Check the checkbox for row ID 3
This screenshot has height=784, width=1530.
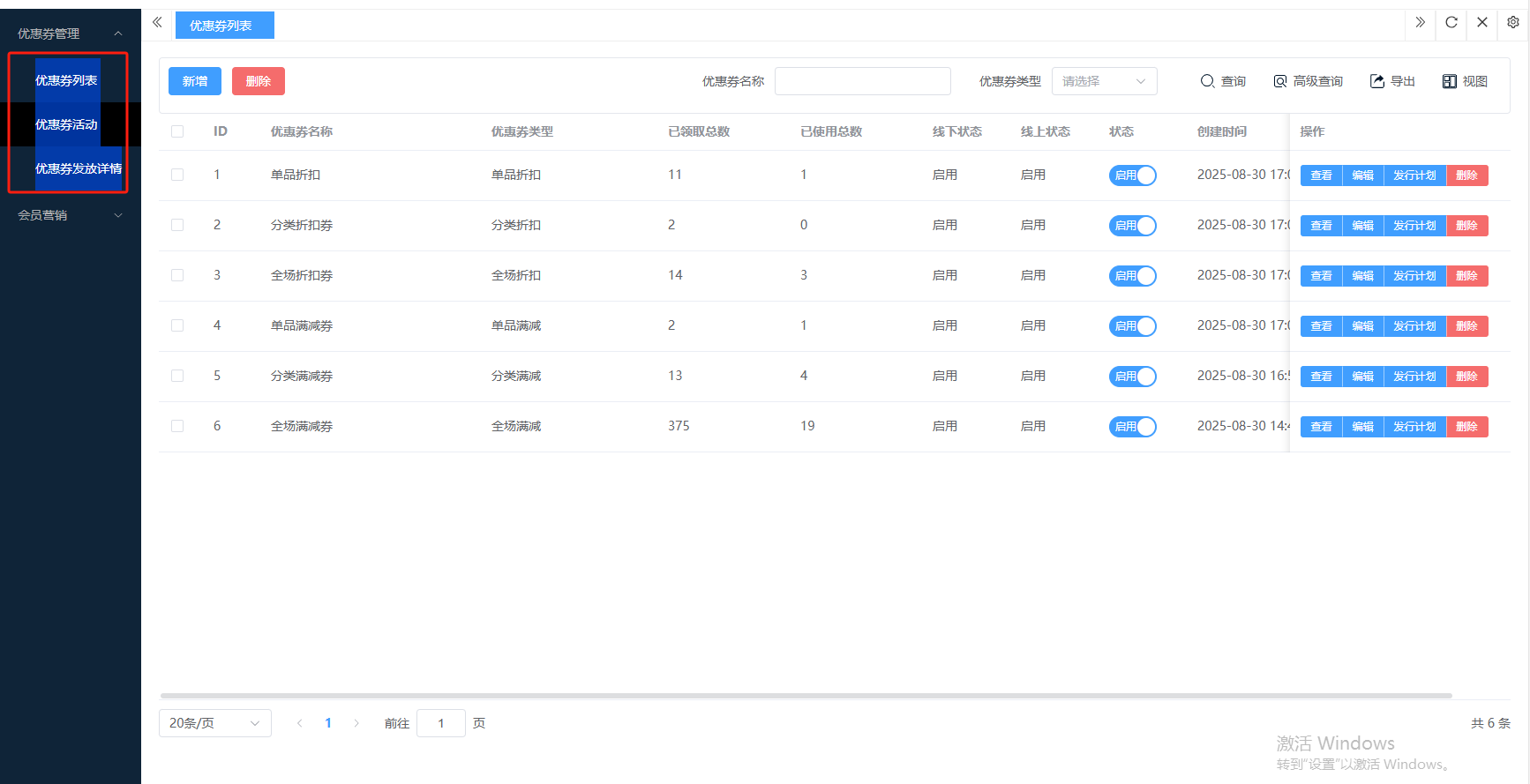(177, 275)
